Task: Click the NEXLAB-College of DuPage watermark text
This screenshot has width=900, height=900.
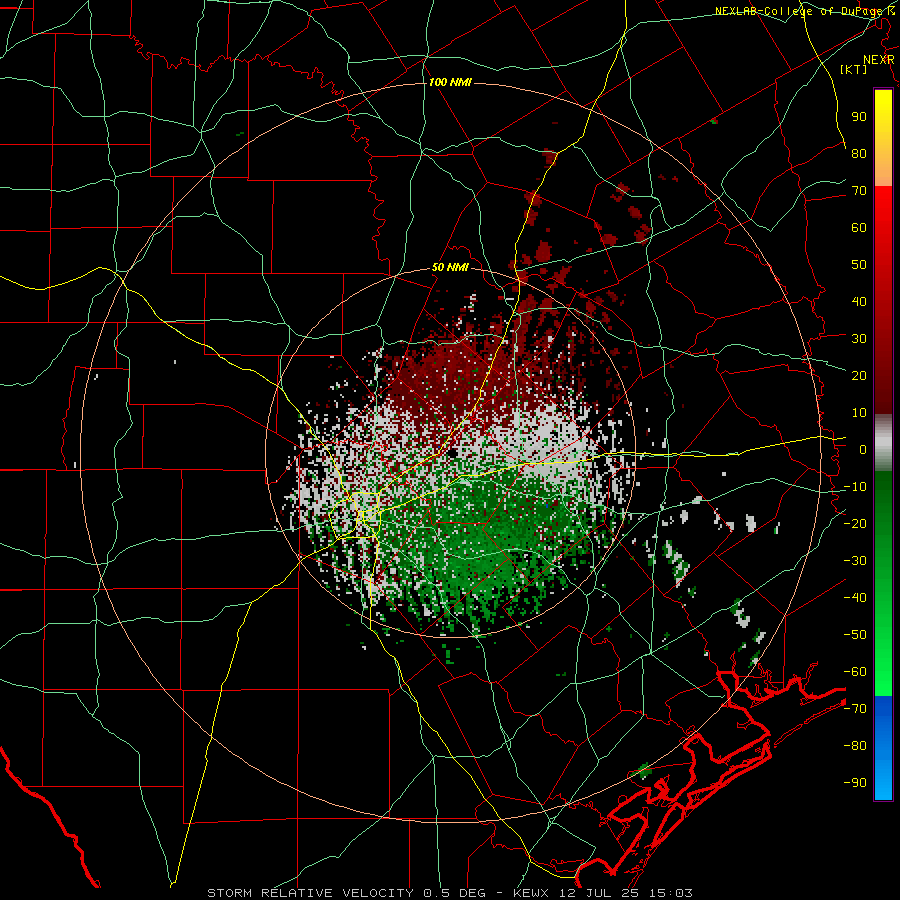Action: tap(804, 11)
